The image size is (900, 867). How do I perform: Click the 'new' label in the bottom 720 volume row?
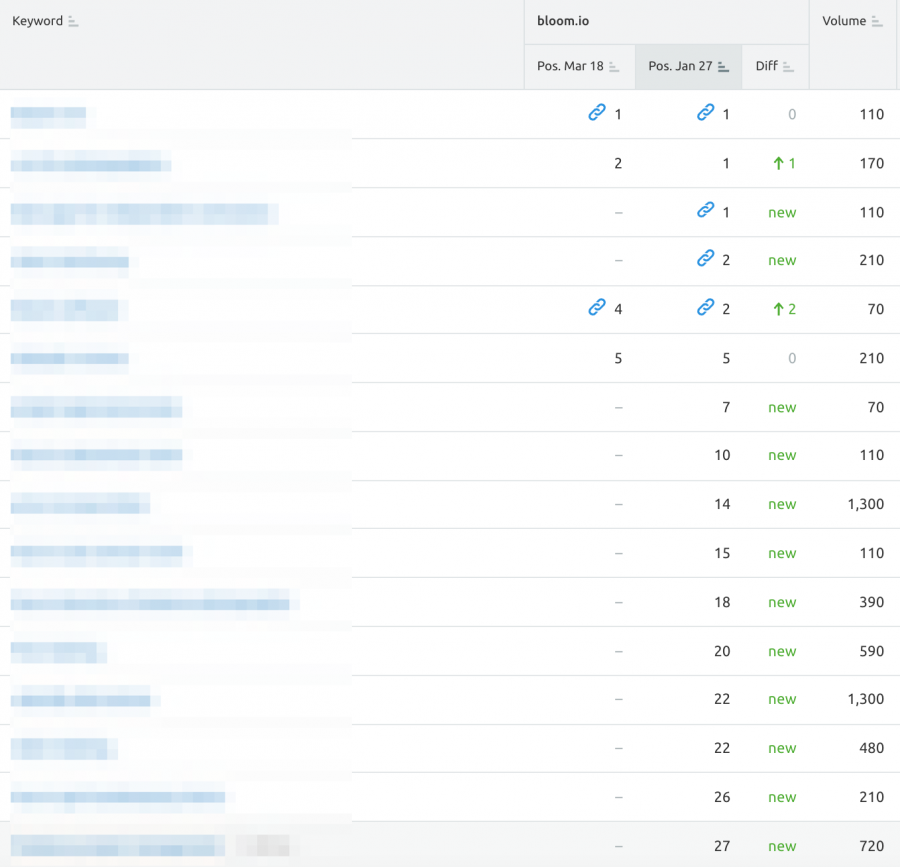pyautogui.click(x=782, y=846)
